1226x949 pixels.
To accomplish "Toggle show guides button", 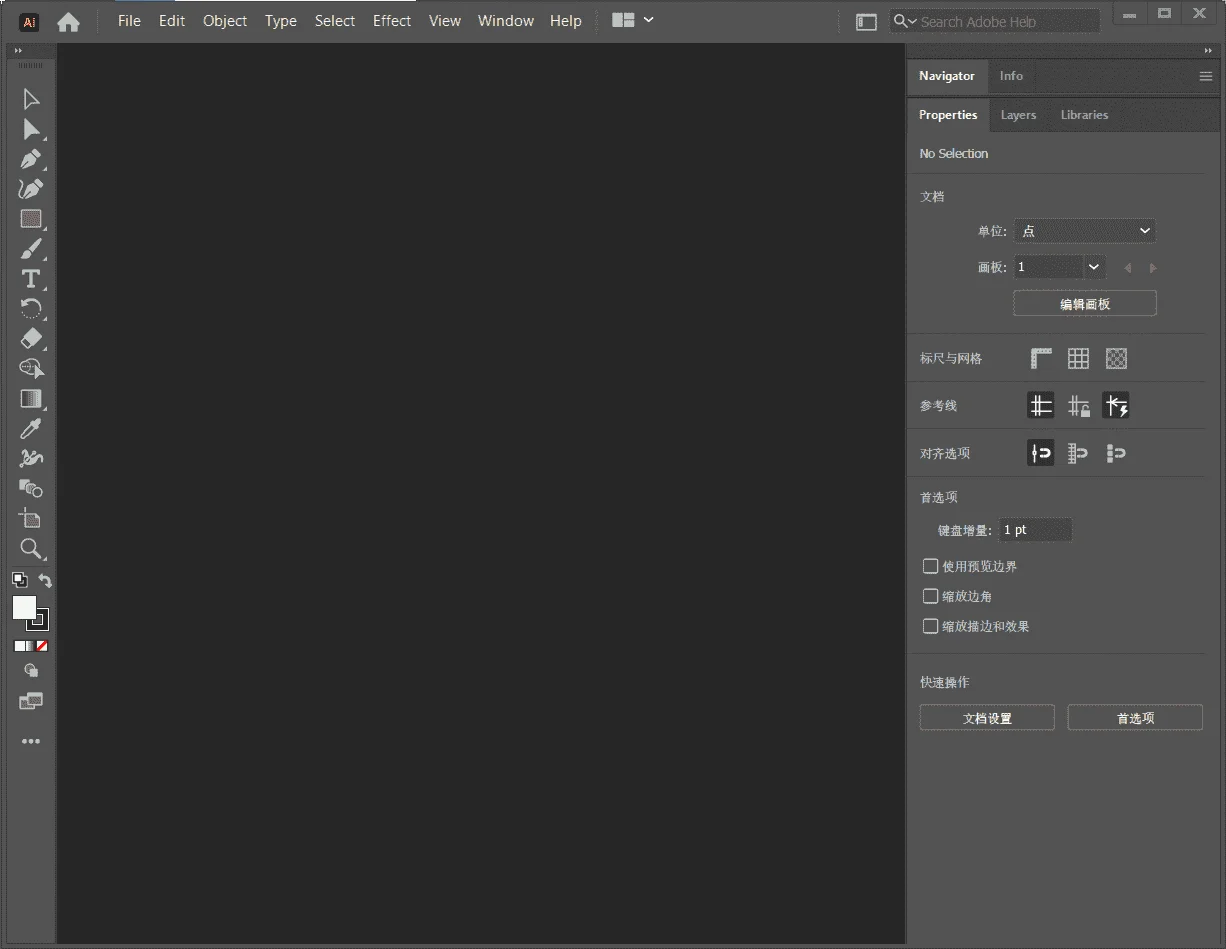I will pyautogui.click(x=1041, y=405).
